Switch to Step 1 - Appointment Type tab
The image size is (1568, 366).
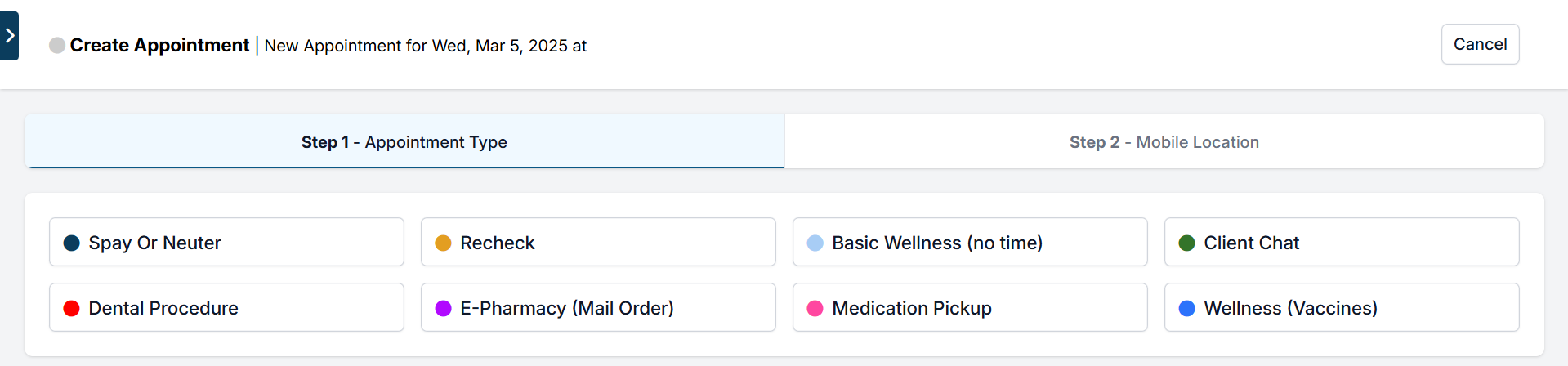click(404, 142)
